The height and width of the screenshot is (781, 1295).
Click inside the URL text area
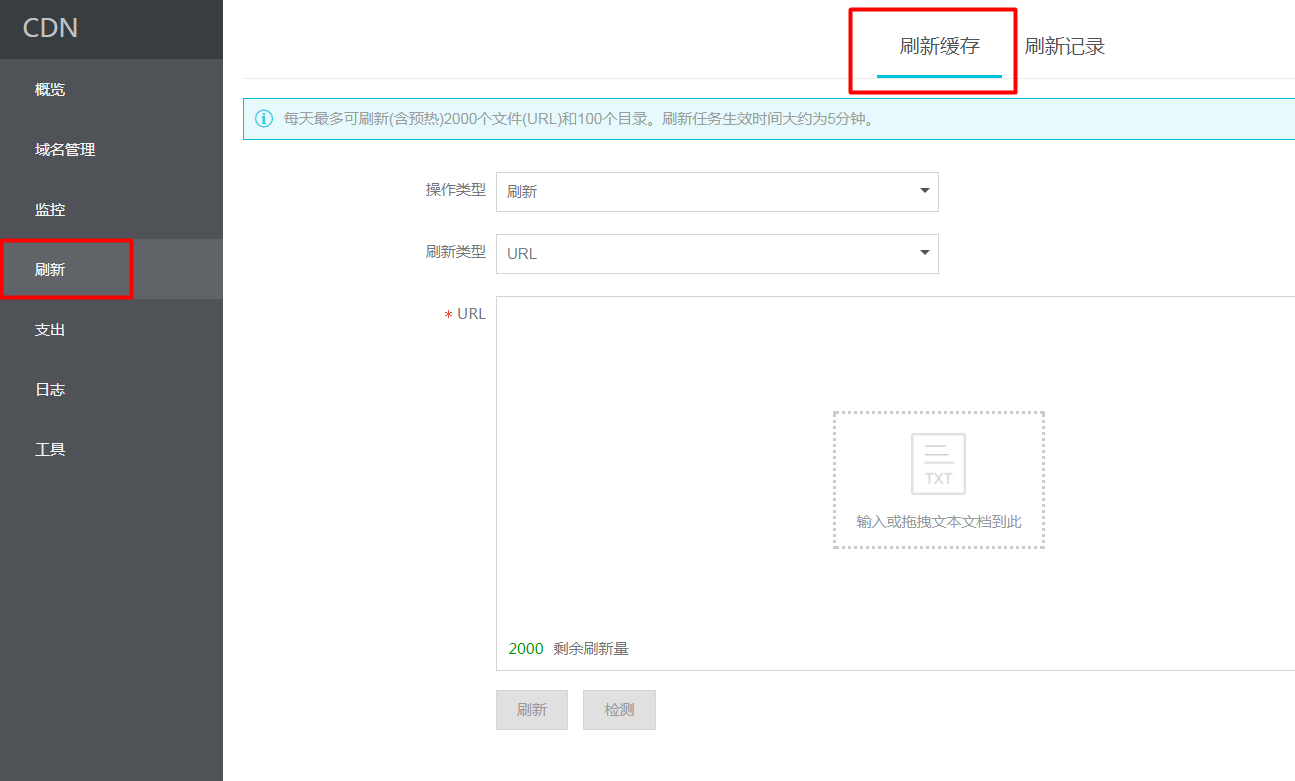[x=895, y=483]
